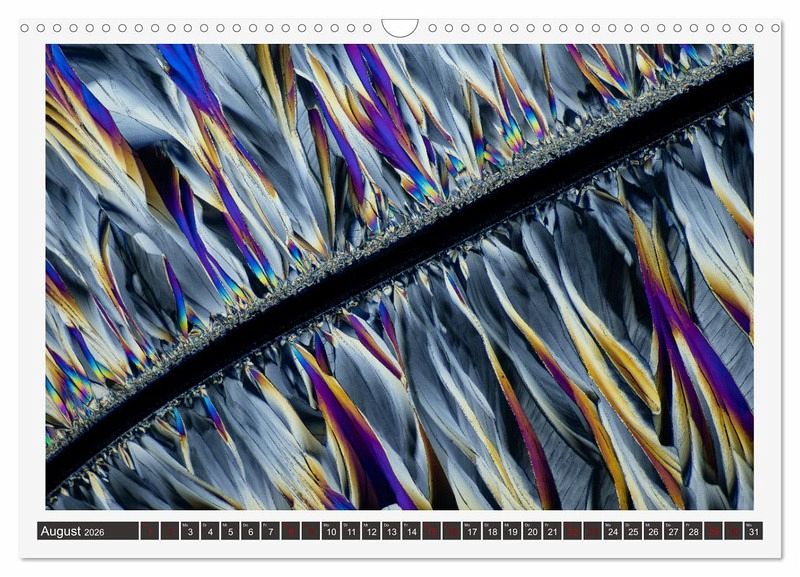Screen dimensions: 800x577
Task: Pick date 26 on the calendar row
Action: [x=653, y=531]
